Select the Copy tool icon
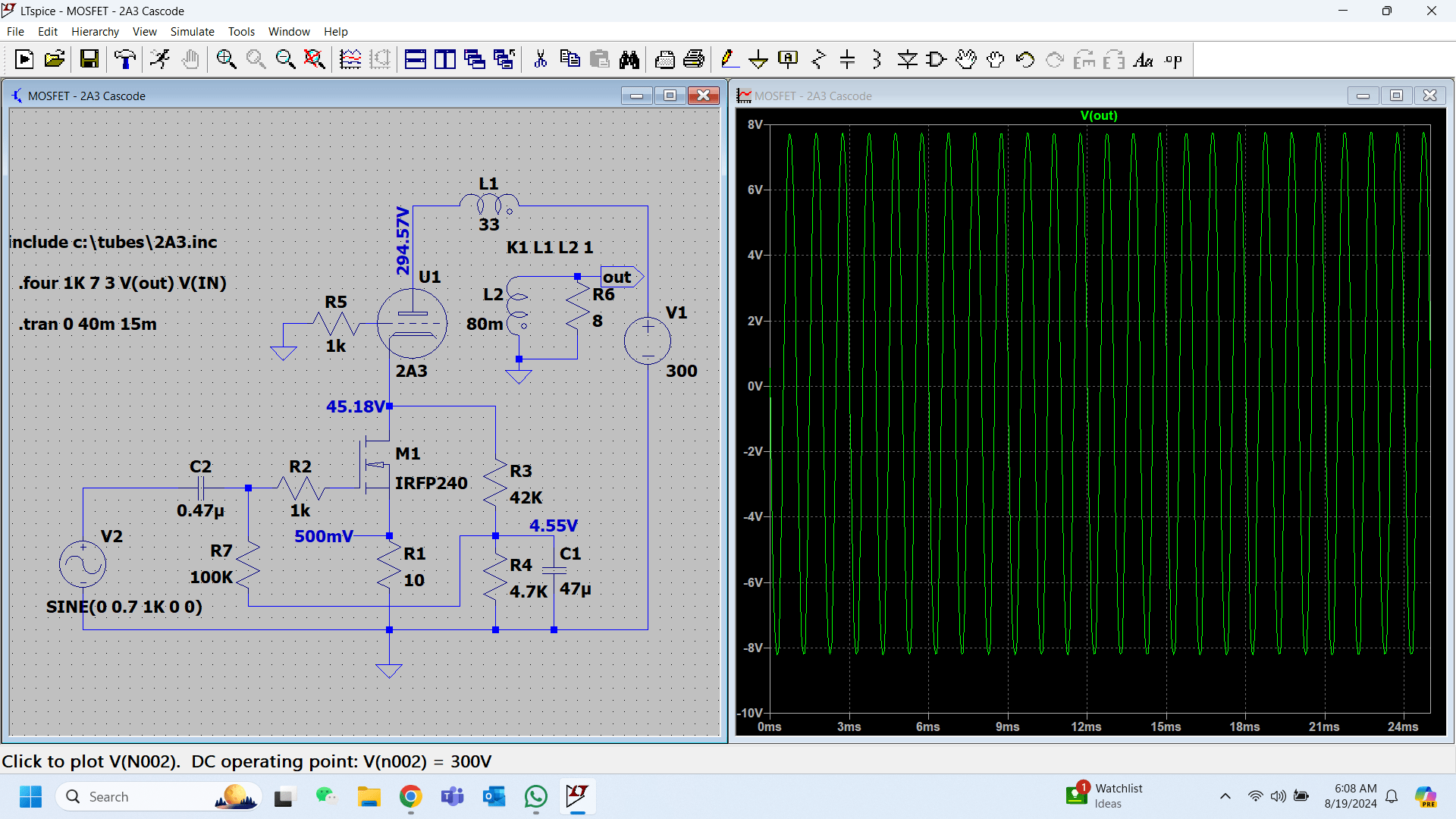 [570, 59]
